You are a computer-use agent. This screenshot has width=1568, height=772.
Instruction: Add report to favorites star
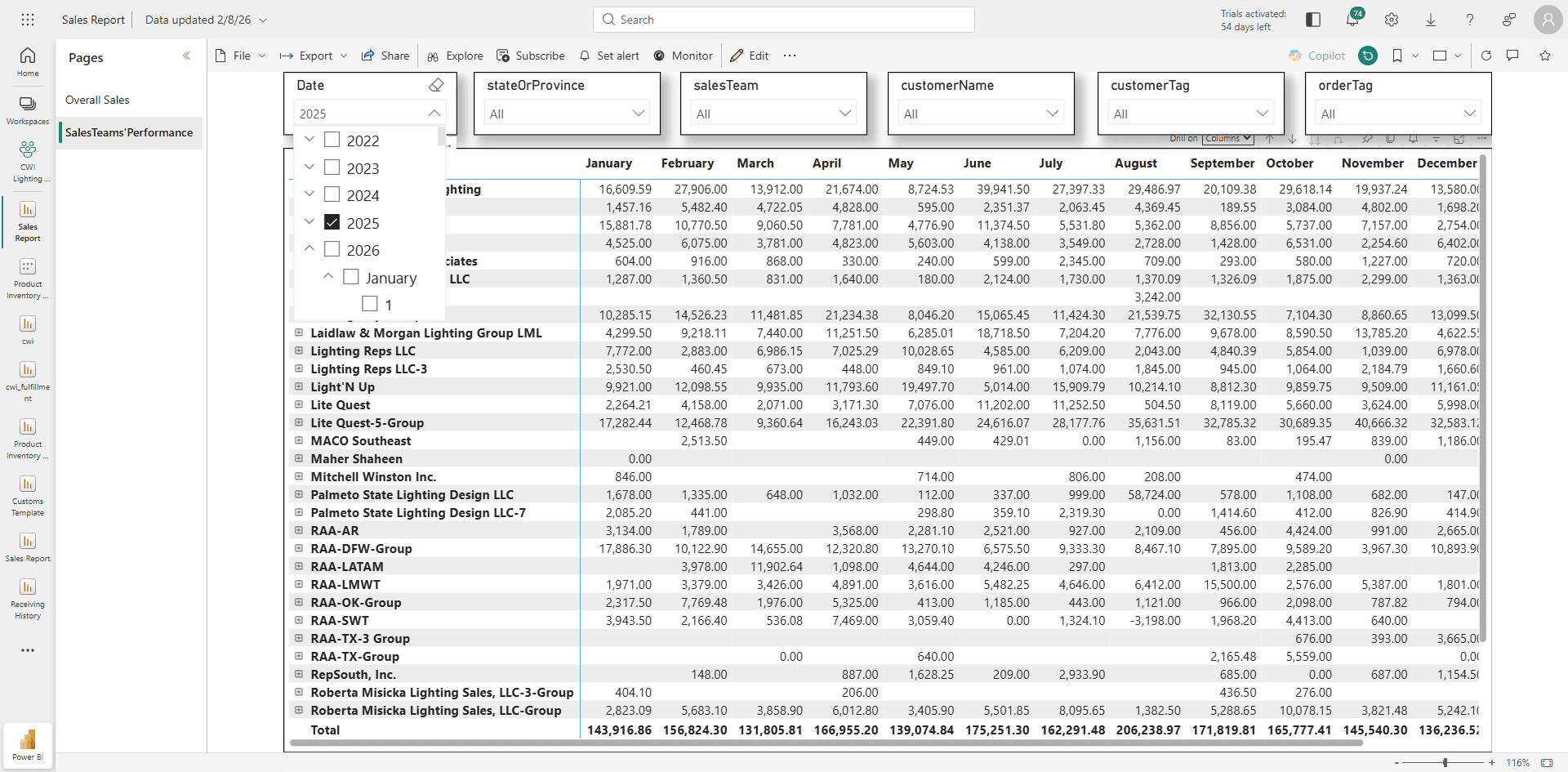tap(1545, 56)
